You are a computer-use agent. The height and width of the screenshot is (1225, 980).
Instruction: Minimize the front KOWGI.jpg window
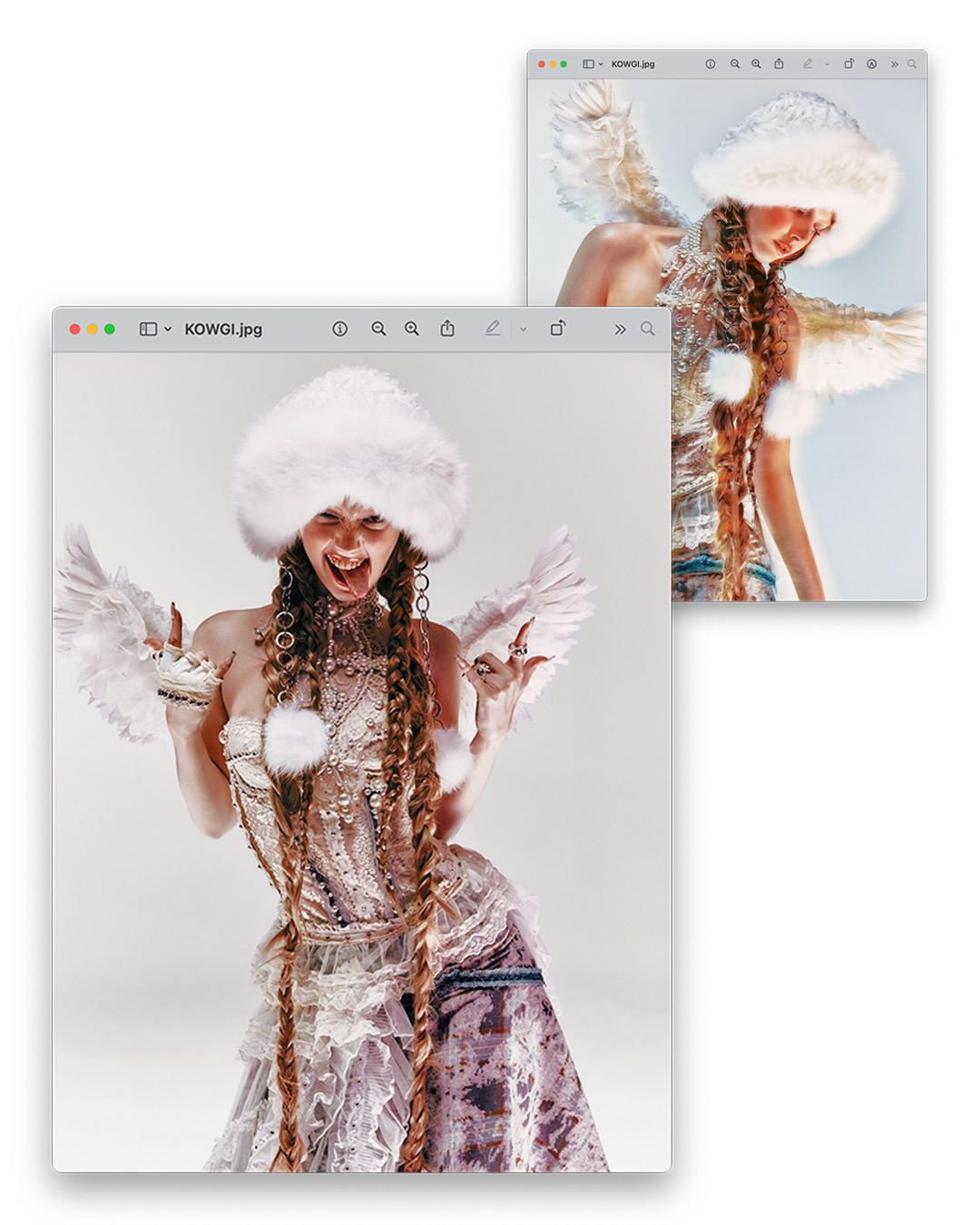(x=92, y=329)
